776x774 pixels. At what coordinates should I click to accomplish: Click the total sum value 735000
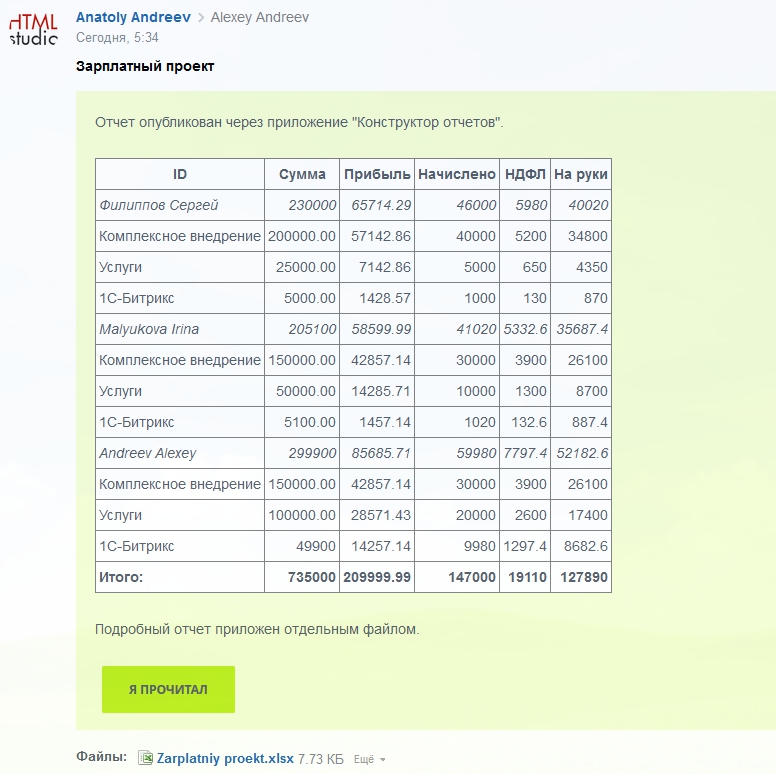(312, 577)
